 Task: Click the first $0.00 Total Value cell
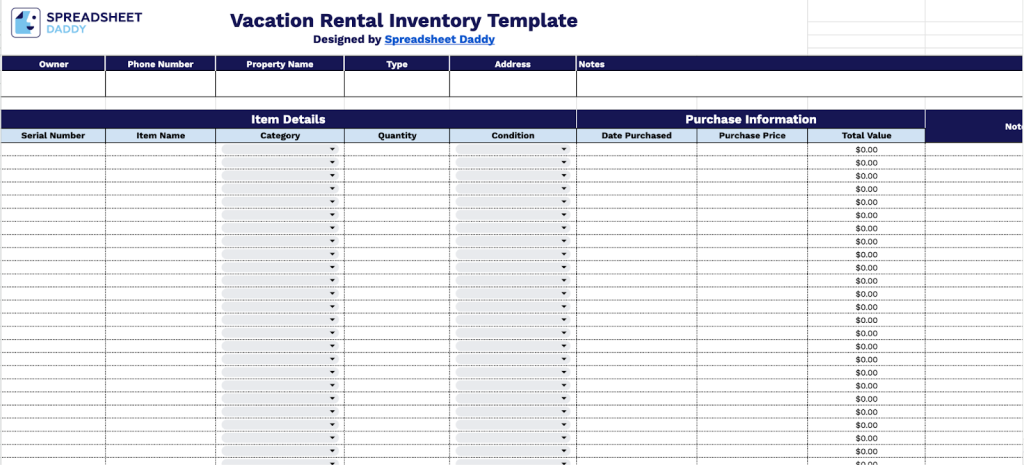click(866, 150)
